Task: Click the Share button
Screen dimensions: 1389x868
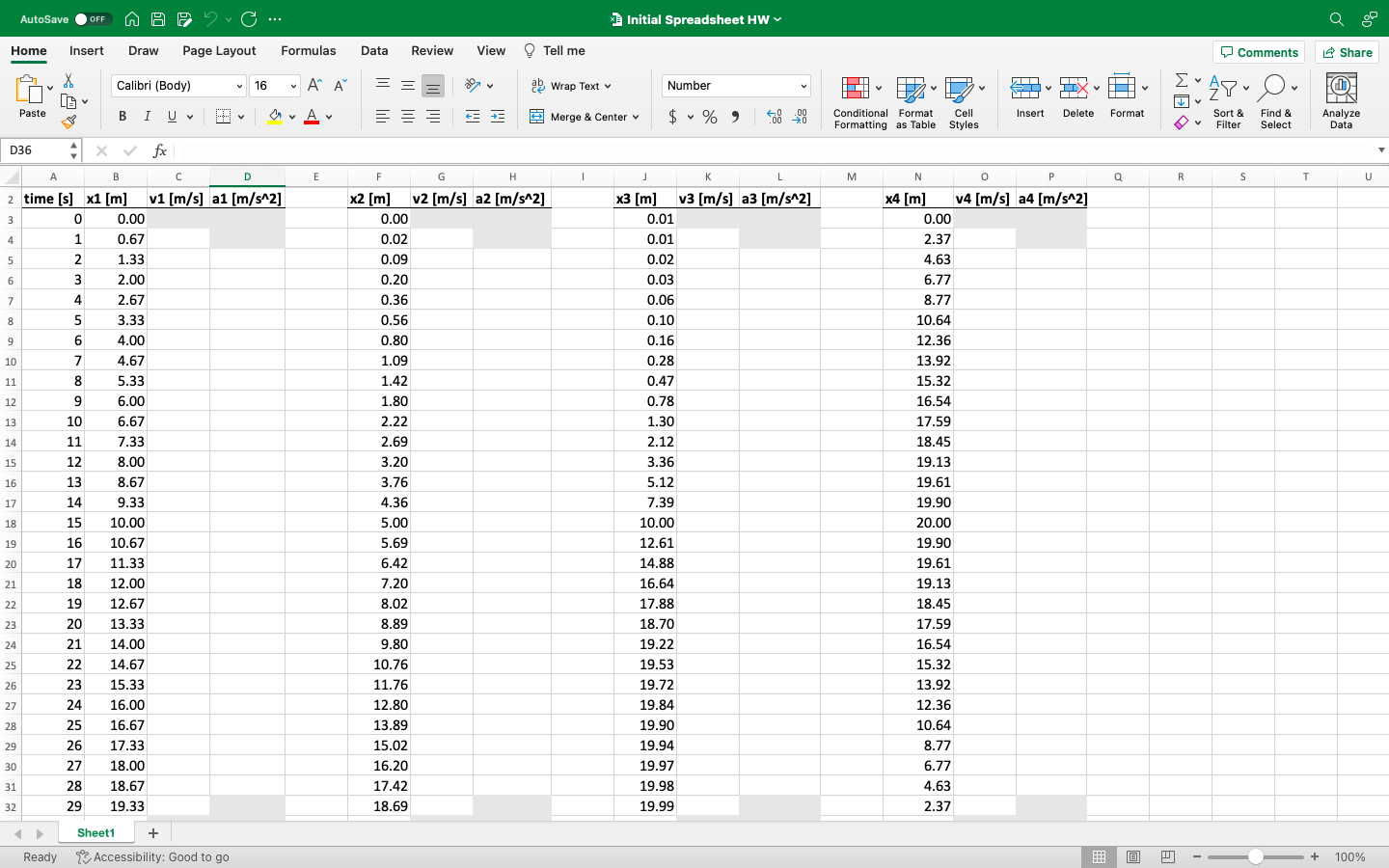Action: tap(1347, 52)
